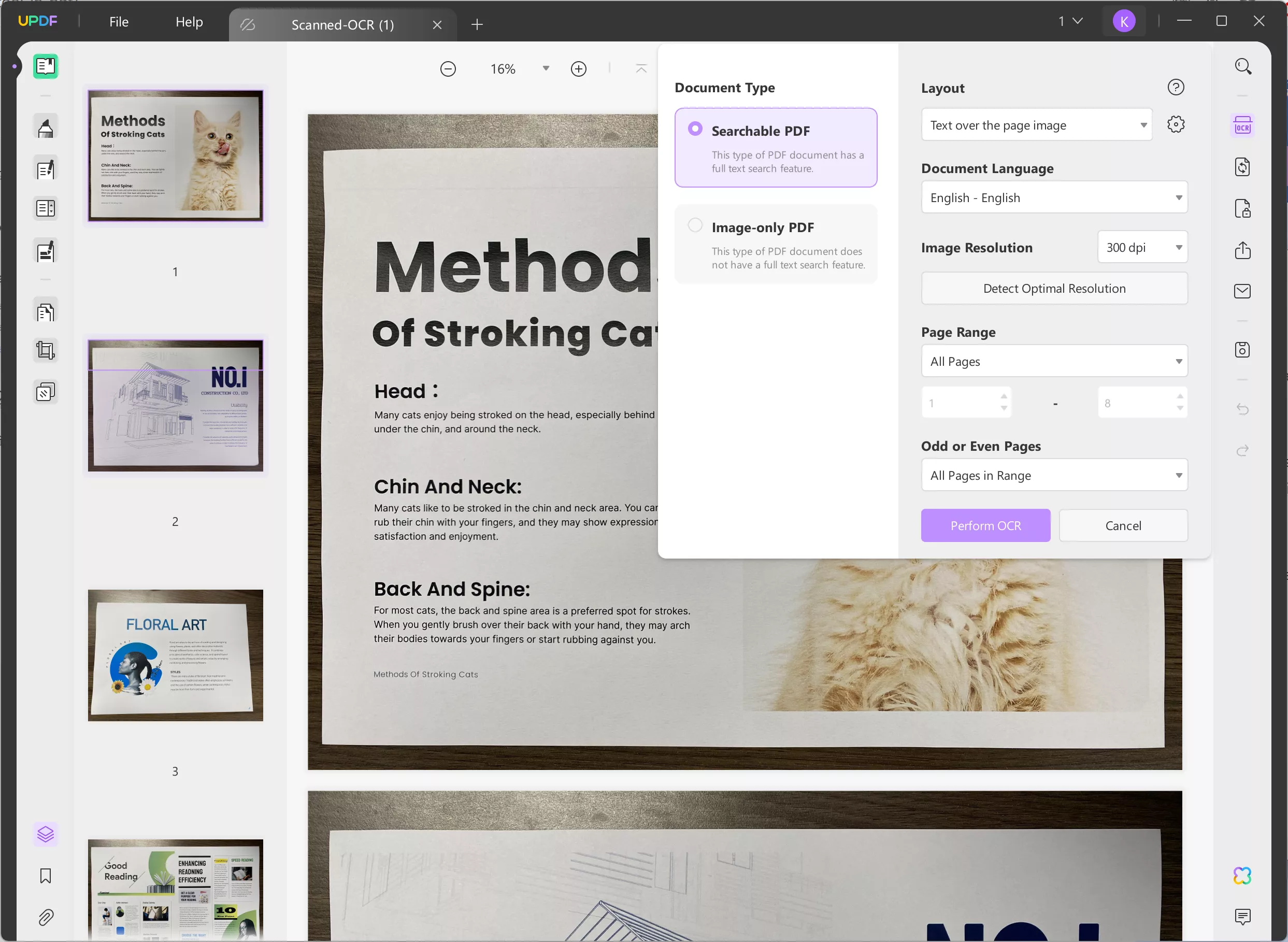Click the Undo arrow icon
The width and height of the screenshot is (1288, 942).
(1242, 409)
